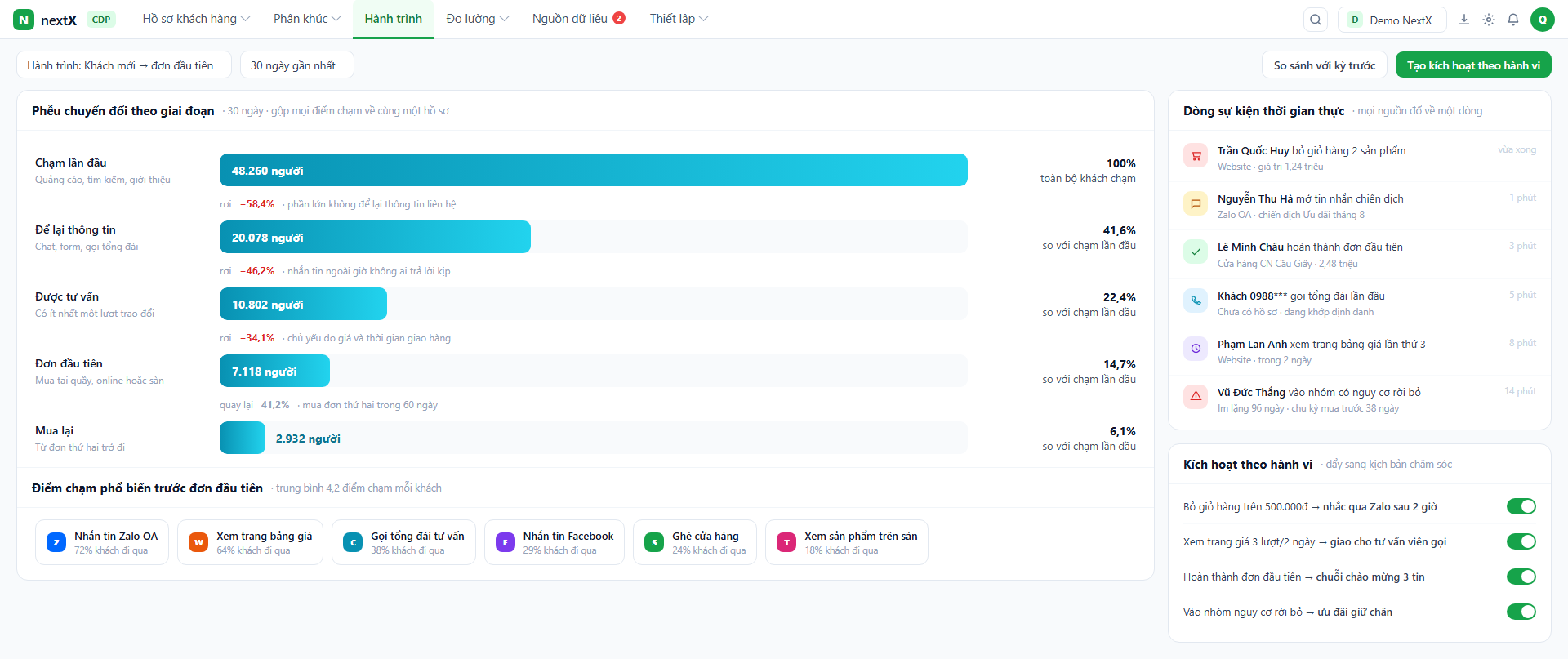Click the Xem sản phẩm trên sàn T icon

pyautogui.click(x=786, y=542)
